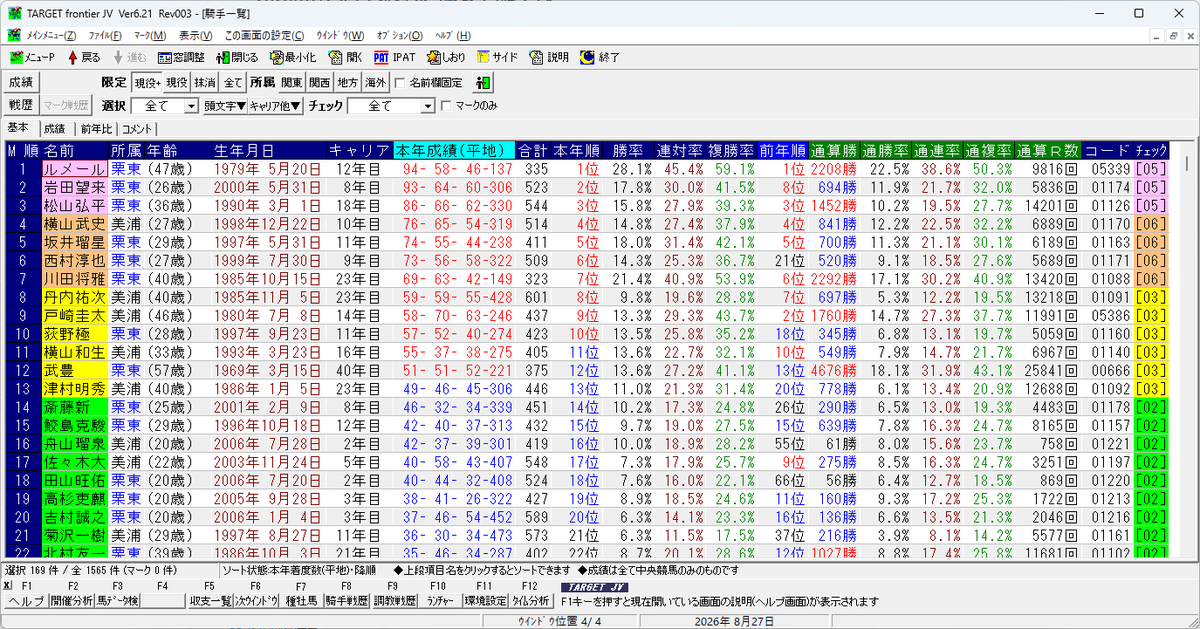Open the 頭文字▼ dropdown
The height and width of the screenshot is (629, 1200).
[224, 105]
